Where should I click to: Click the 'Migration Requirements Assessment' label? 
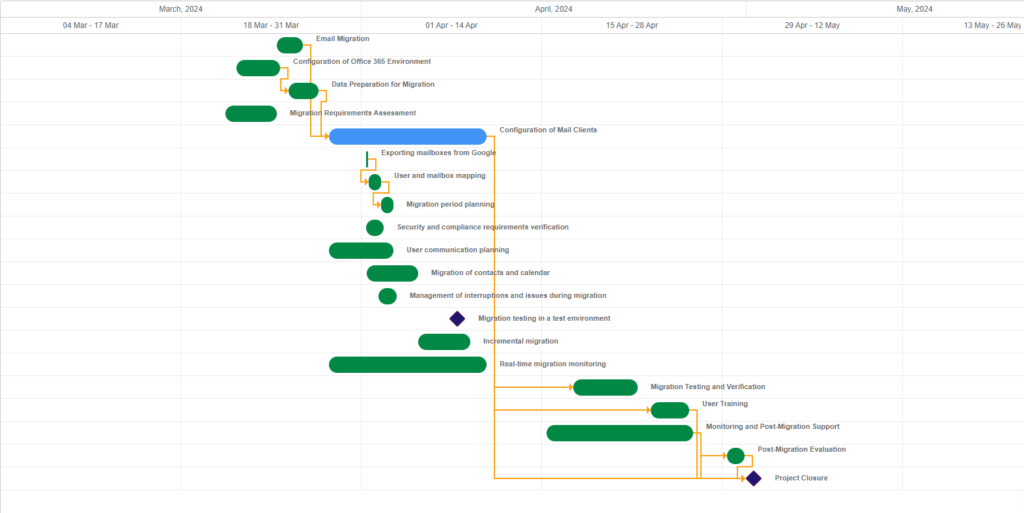point(353,113)
